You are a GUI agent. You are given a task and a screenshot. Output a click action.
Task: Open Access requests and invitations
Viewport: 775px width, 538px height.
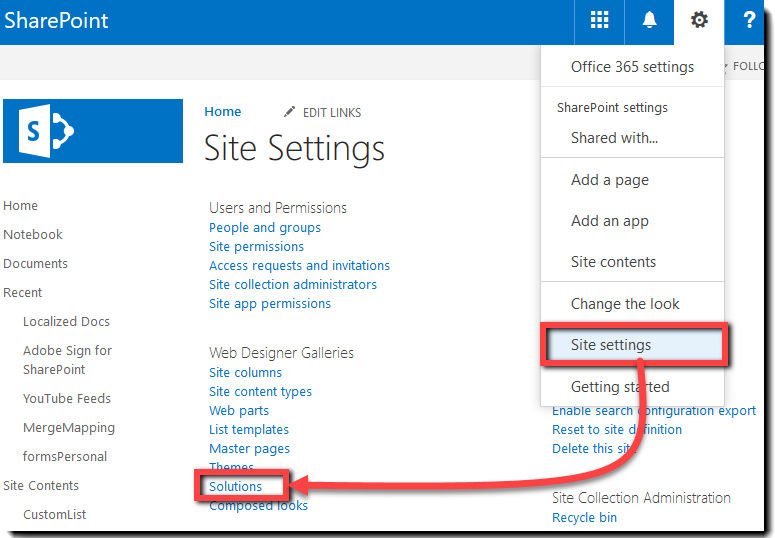pyautogui.click(x=299, y=266)
